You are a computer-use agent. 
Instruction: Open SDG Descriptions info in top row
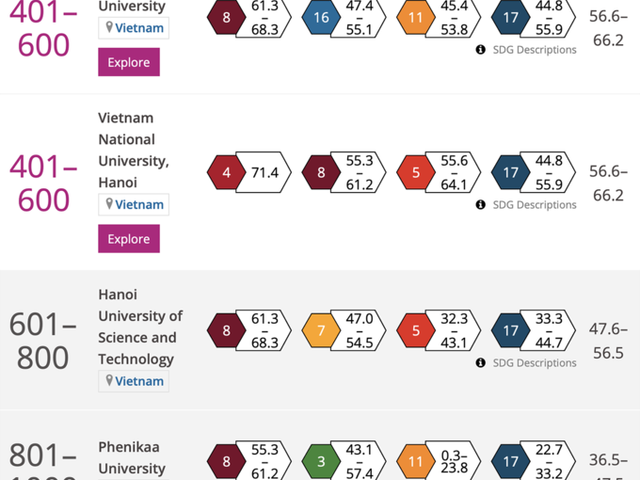point(526,49)
